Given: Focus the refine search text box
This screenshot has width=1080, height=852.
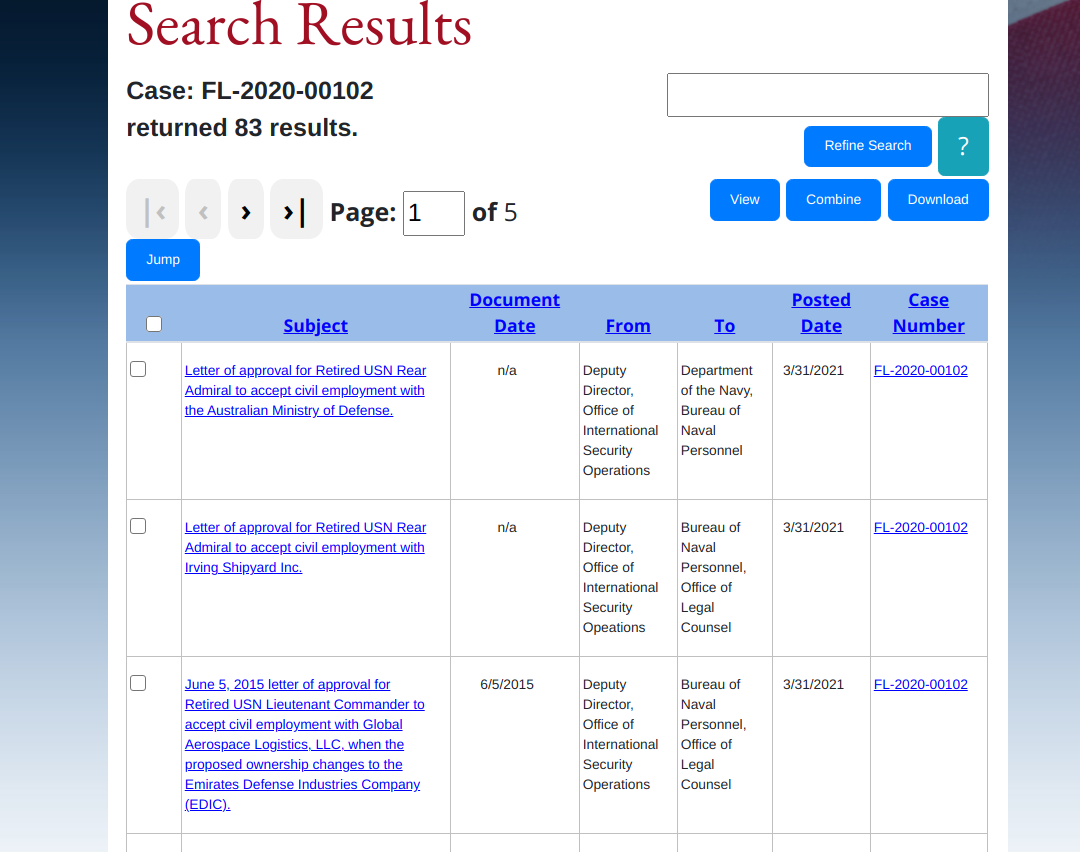Looking at the screenshot, I should coord(828,95).
